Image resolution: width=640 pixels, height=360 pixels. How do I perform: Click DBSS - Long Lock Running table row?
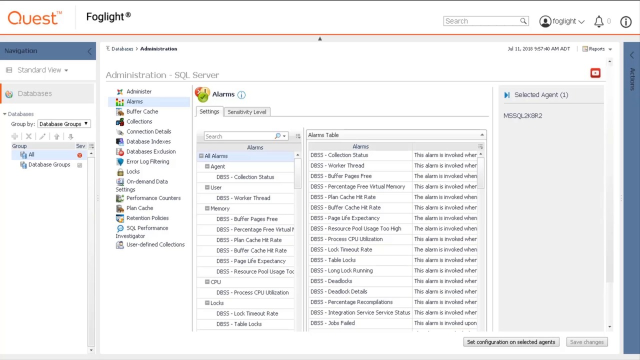point(393,271)
